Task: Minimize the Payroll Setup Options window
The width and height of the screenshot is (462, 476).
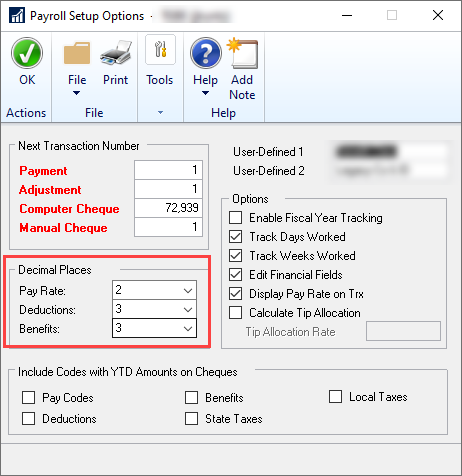Action: (347, 15)
